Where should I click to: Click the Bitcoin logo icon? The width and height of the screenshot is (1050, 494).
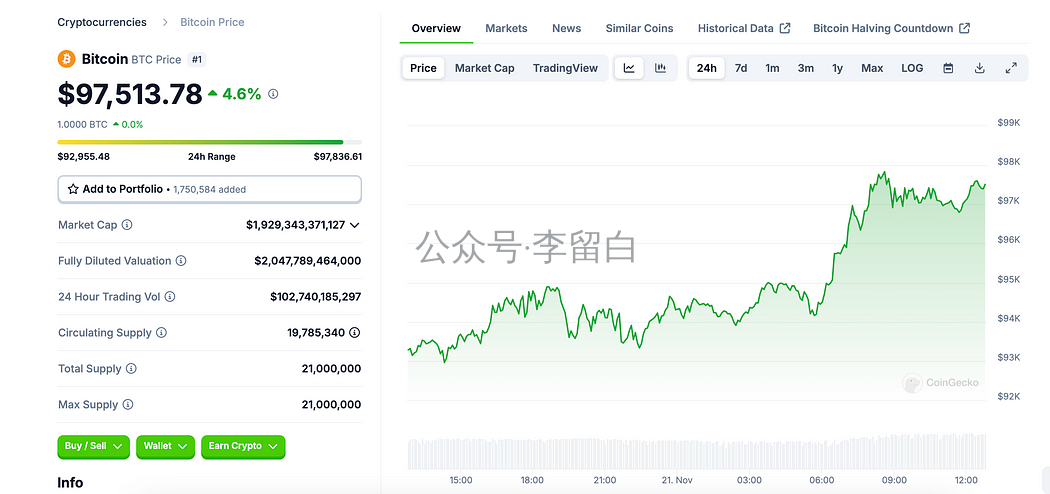click(x=66, y=59)
